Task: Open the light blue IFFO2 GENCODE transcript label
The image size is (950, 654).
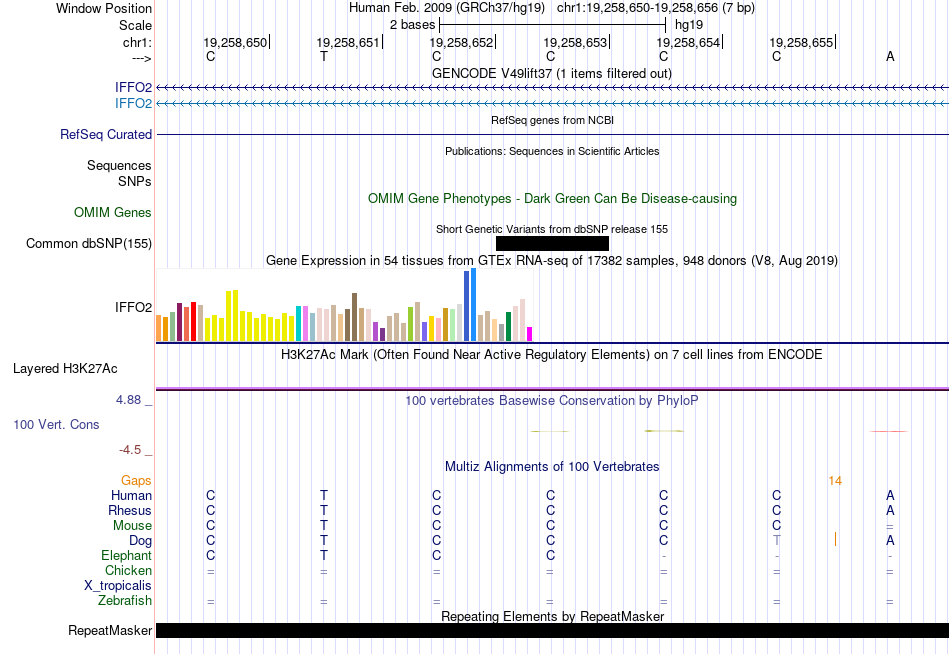Action: (133, 103)
